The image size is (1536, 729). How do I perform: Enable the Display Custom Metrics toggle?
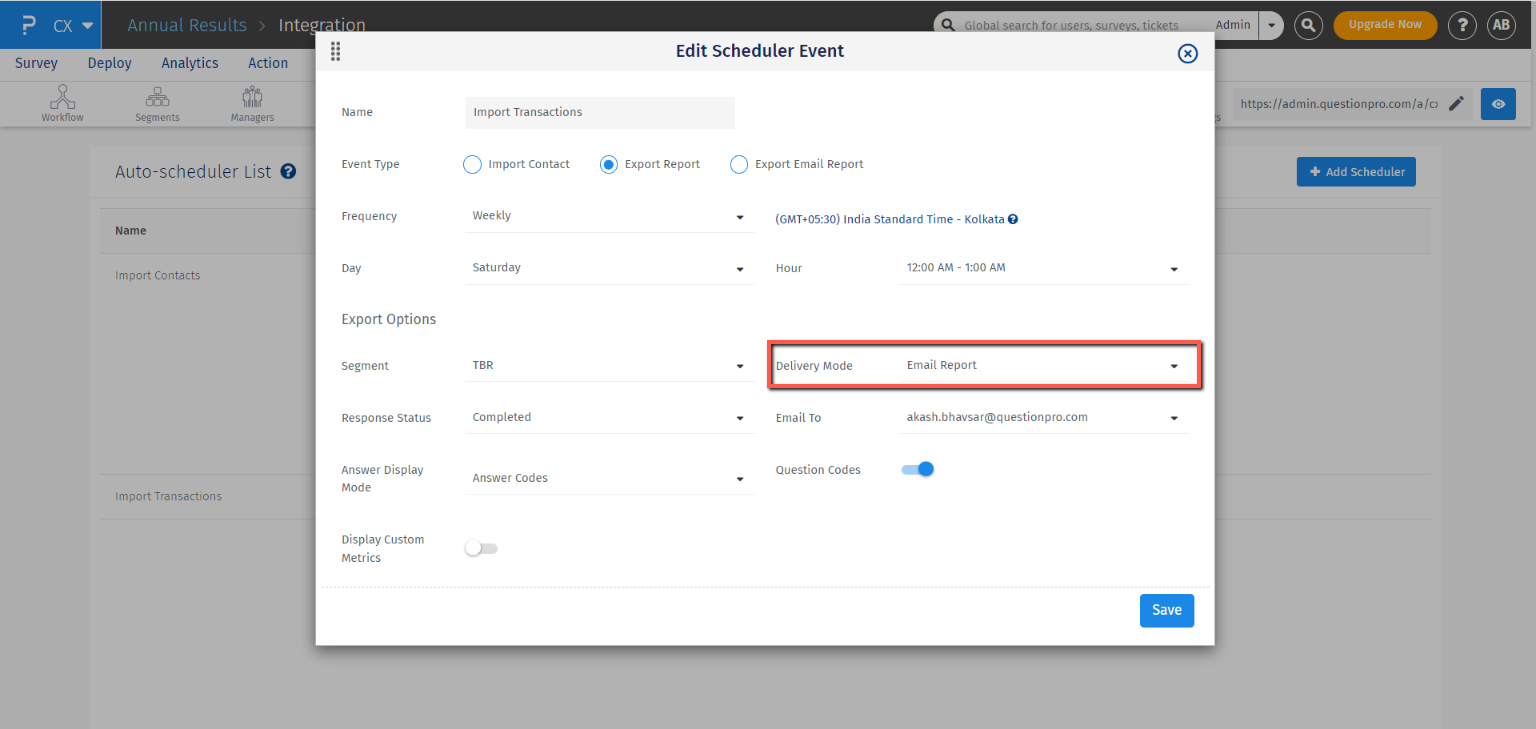tap(481, 548)
